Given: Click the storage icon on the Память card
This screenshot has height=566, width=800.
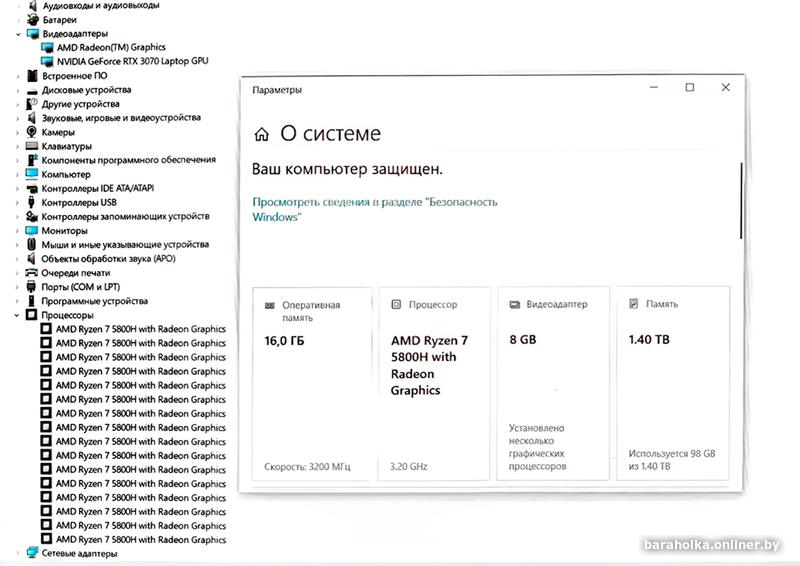Looking at the screenshot, I should 633,304.
